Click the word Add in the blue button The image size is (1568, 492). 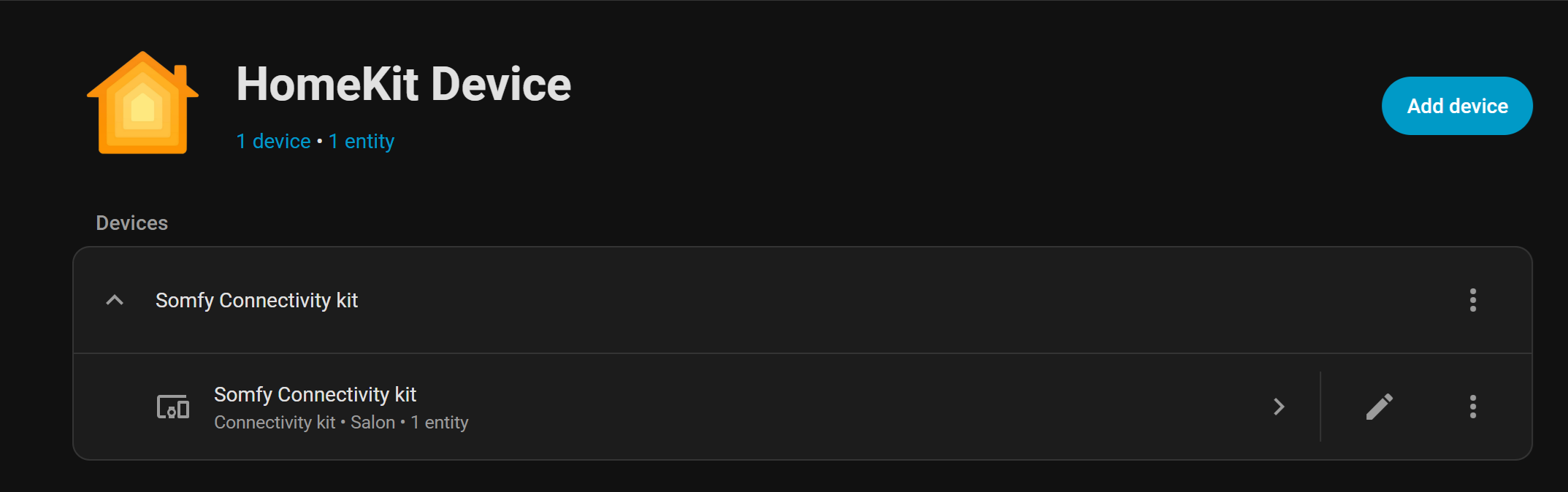1425,106
